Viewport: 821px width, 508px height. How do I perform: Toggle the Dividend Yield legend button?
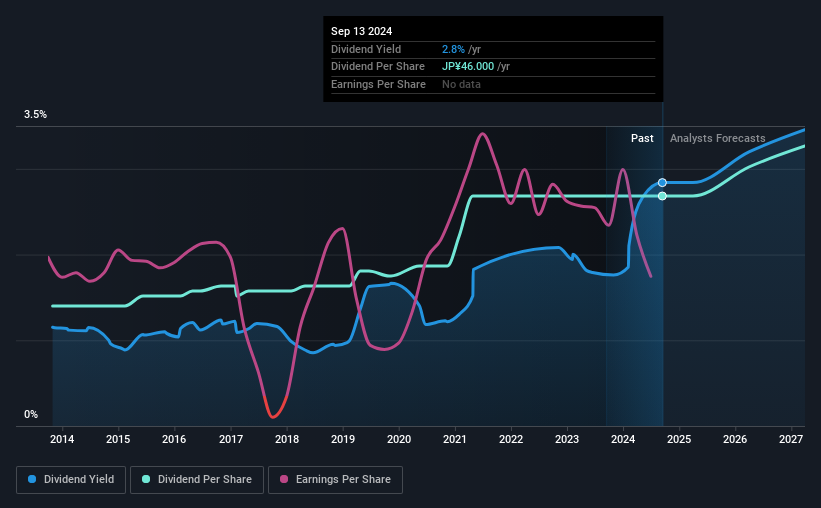(x=71, y=480)
